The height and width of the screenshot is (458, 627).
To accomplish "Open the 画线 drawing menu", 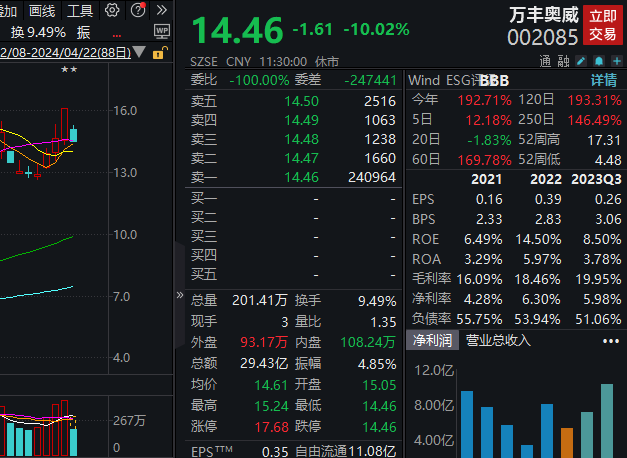I will tap(42, 11).
